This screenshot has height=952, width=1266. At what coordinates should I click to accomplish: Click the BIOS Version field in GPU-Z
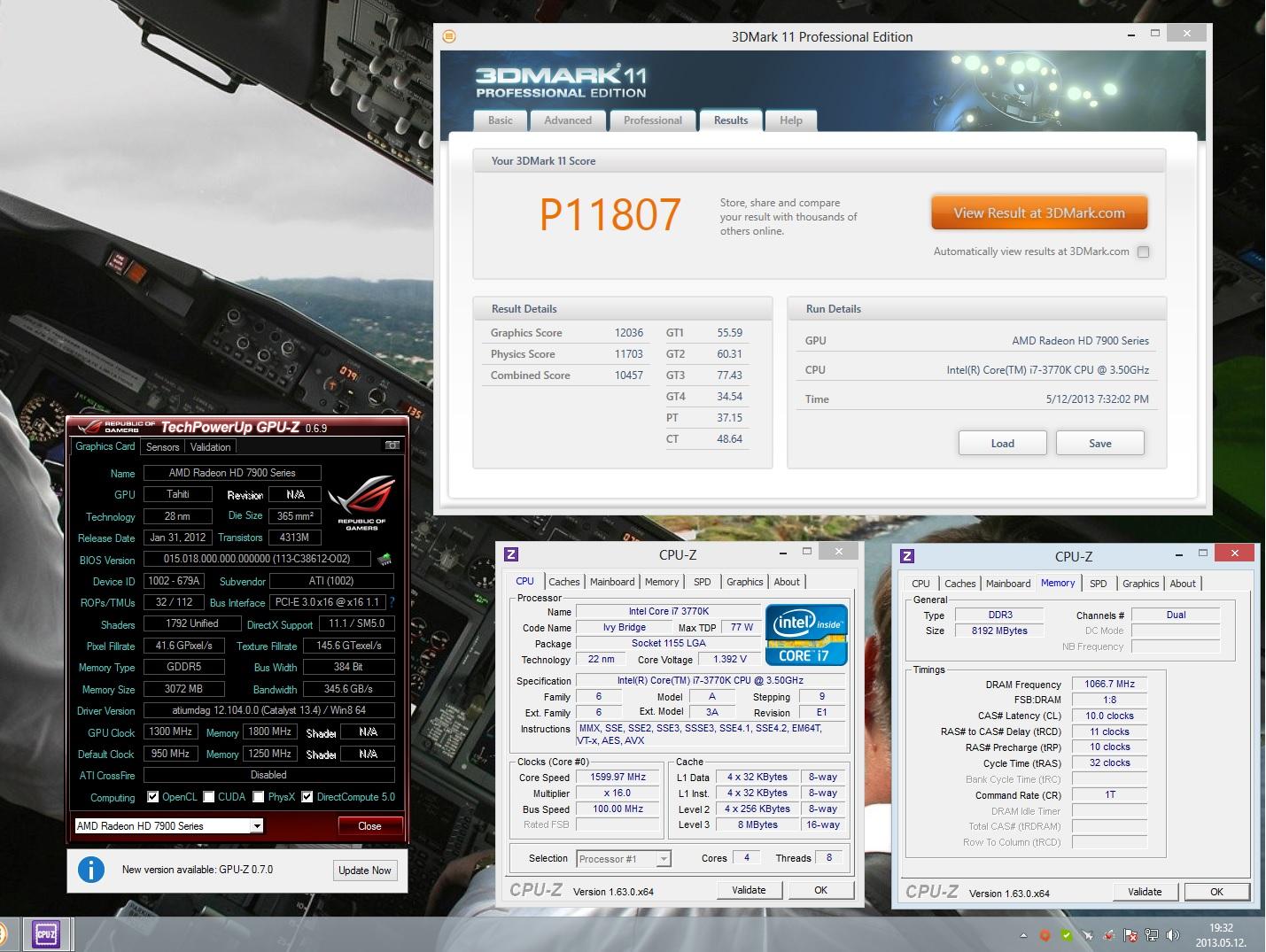(x=257, y=559)
